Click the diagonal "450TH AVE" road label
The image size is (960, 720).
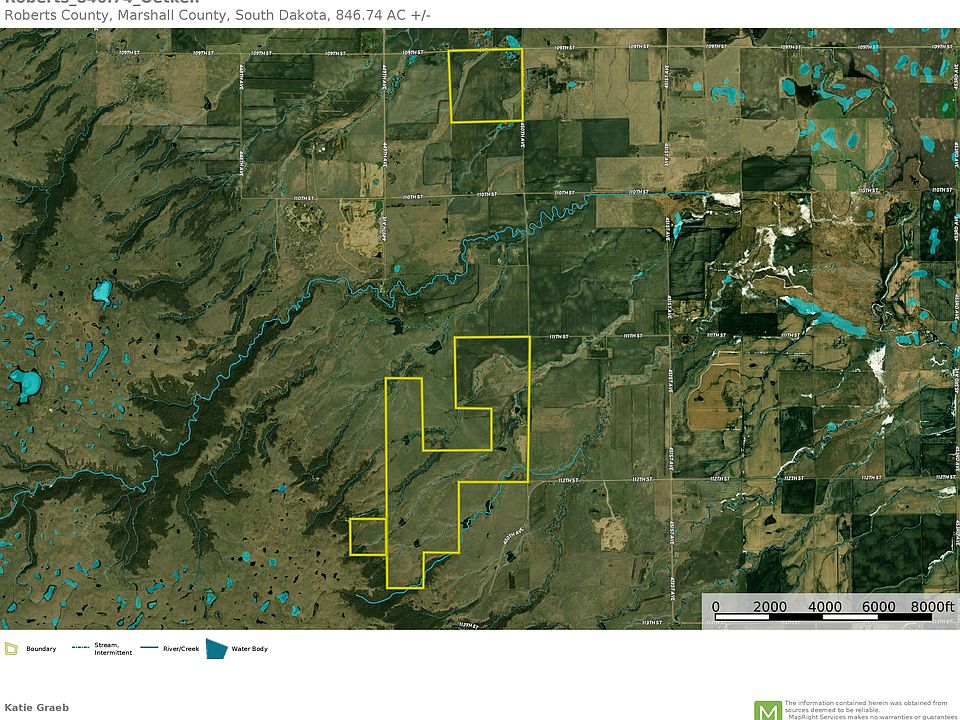point(514,537)
